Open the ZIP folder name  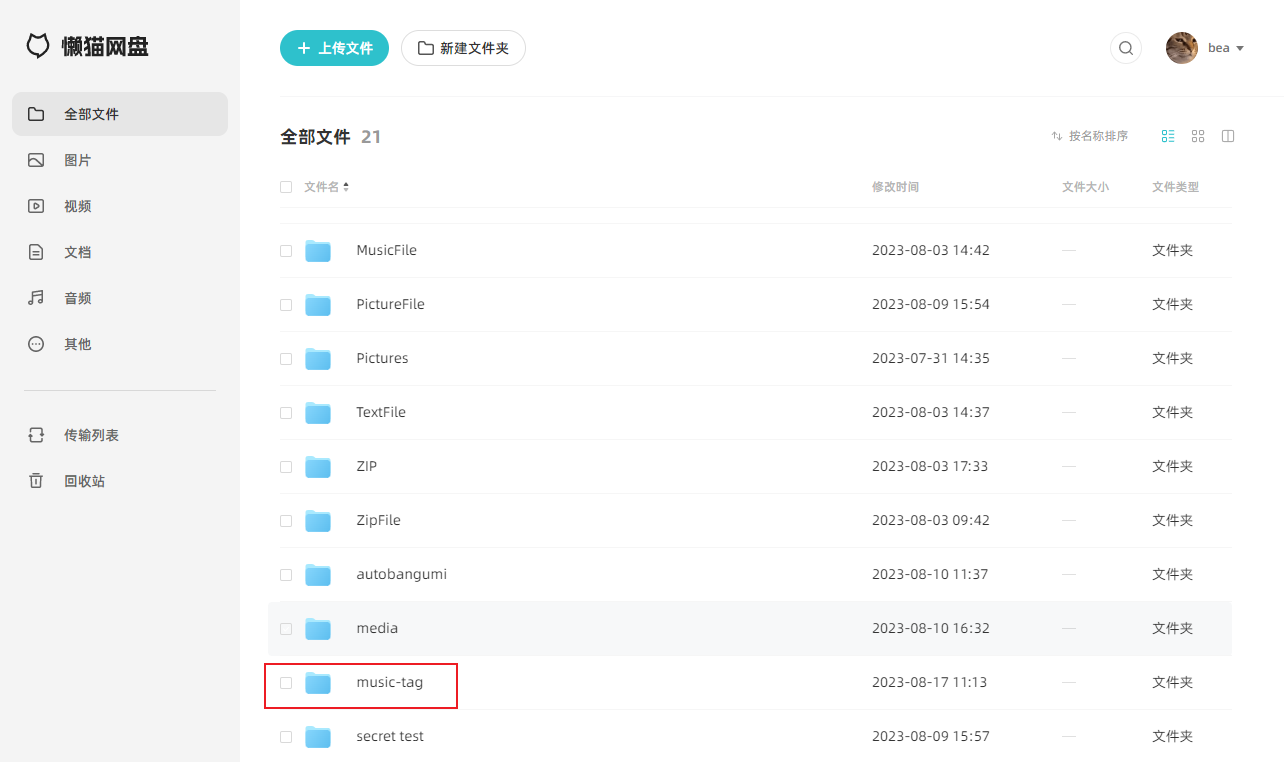point(367,467)
